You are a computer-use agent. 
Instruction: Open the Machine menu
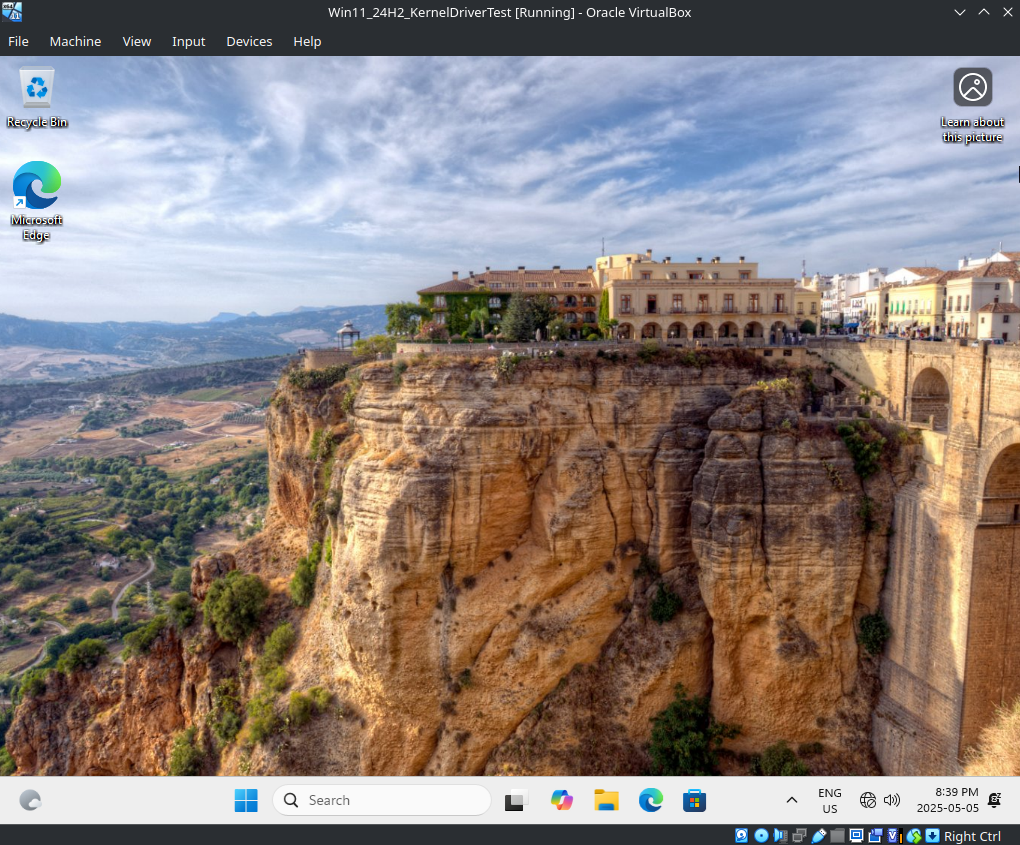pyautogui.click(x=75, y=41)
